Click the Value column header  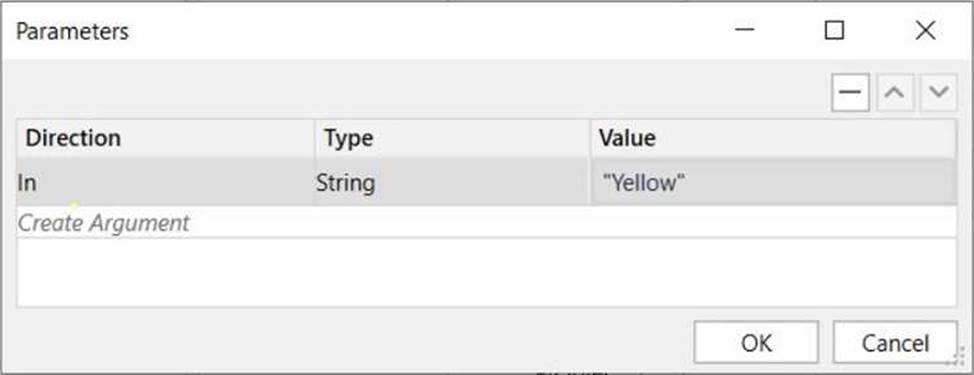(773, 138)
